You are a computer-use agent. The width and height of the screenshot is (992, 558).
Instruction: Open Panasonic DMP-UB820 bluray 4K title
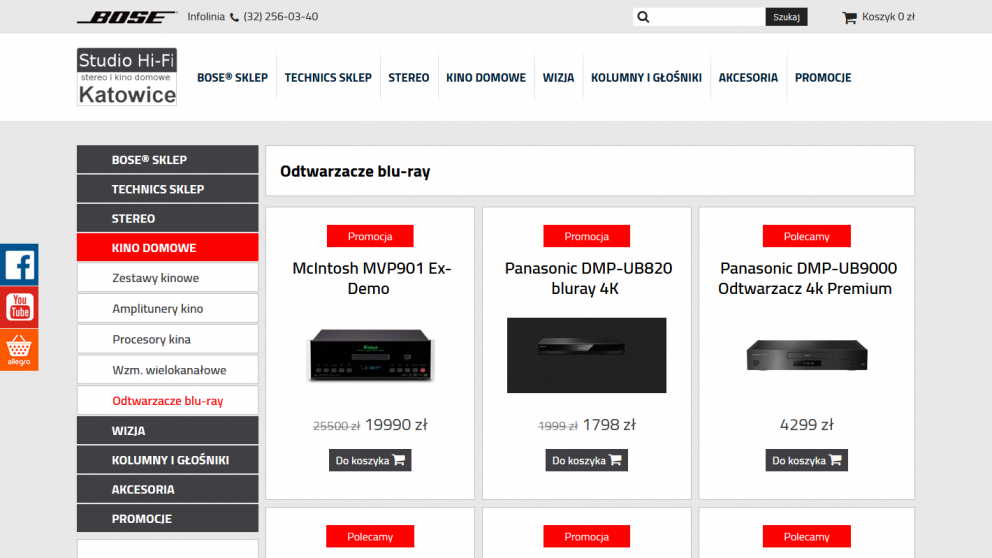click(x=587, y=278)
